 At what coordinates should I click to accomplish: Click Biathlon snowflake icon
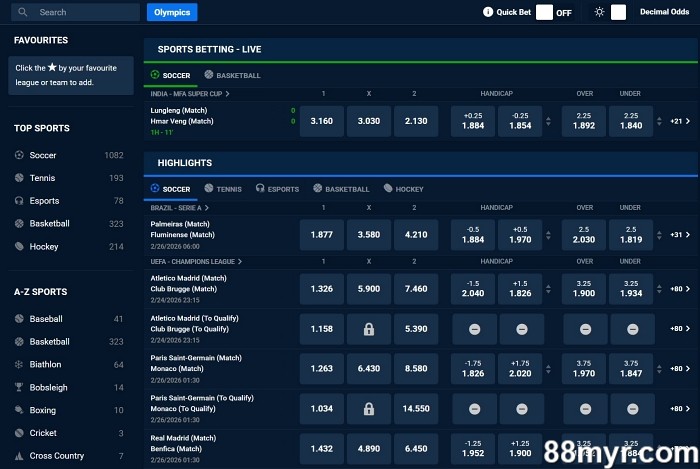point(19,365)
